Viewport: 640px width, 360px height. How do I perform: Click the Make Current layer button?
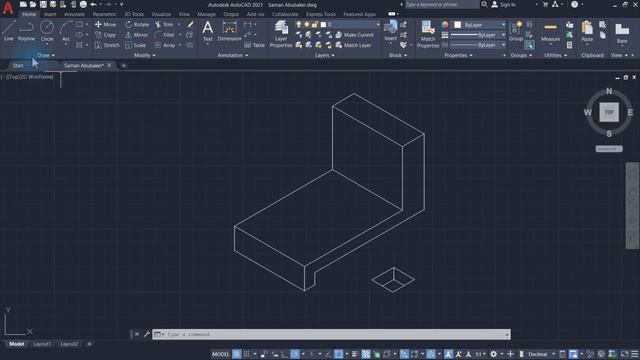coord(355,35)
